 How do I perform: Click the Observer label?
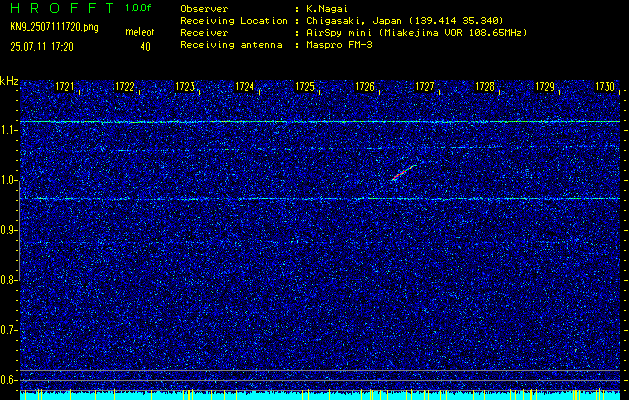(x=204, y=9)
